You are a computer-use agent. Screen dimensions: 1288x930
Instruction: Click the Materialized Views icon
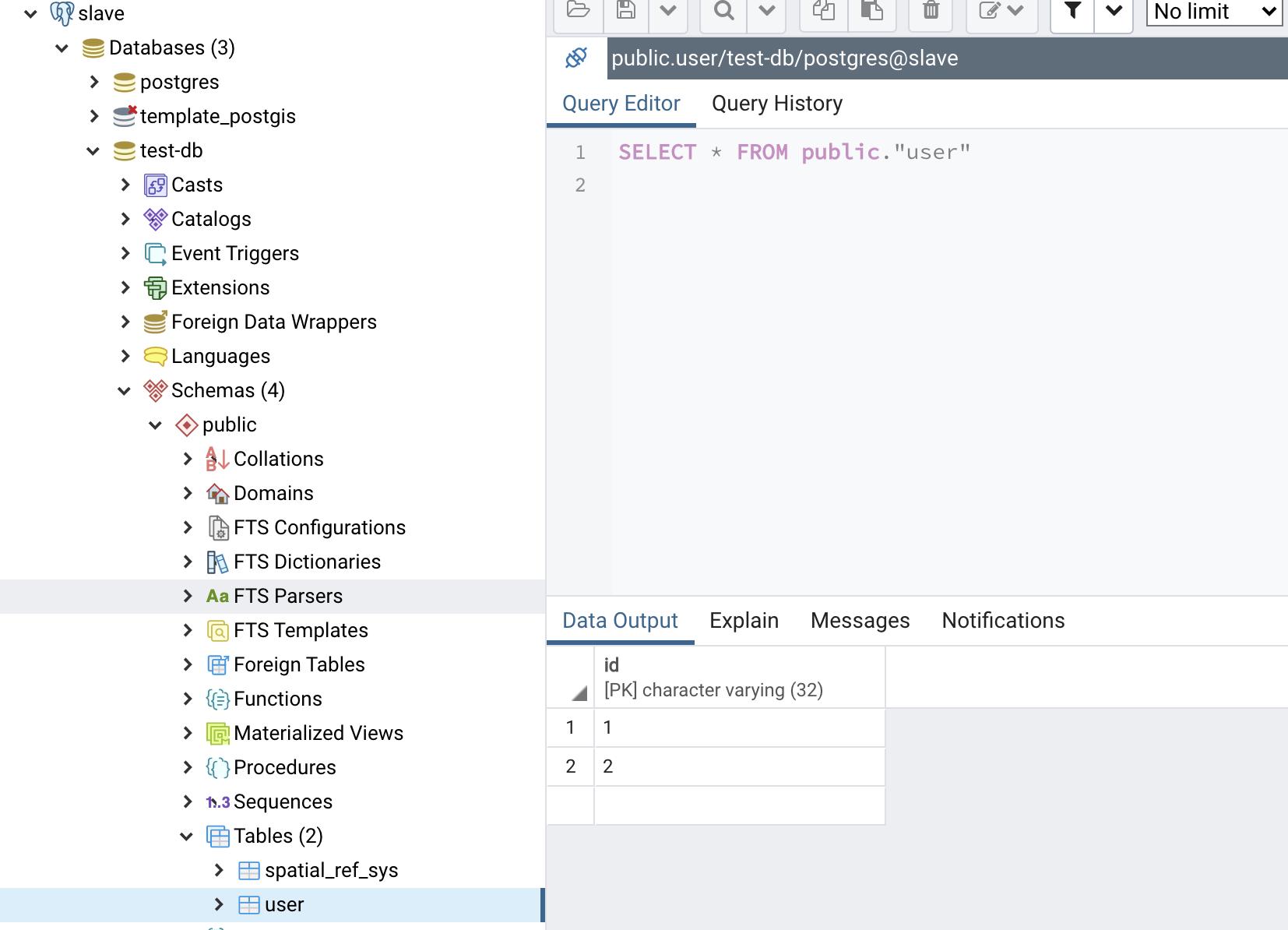(218, 733)
